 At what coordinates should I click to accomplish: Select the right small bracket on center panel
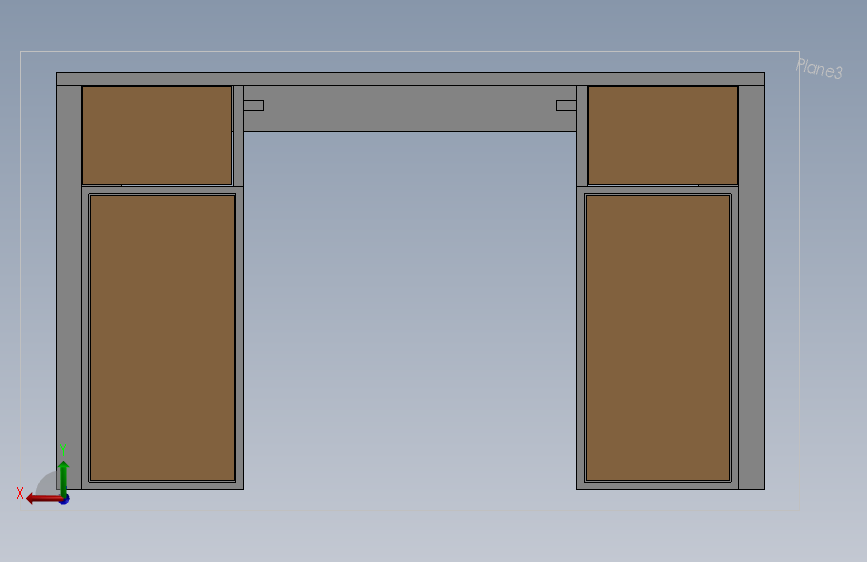(566, 106)
